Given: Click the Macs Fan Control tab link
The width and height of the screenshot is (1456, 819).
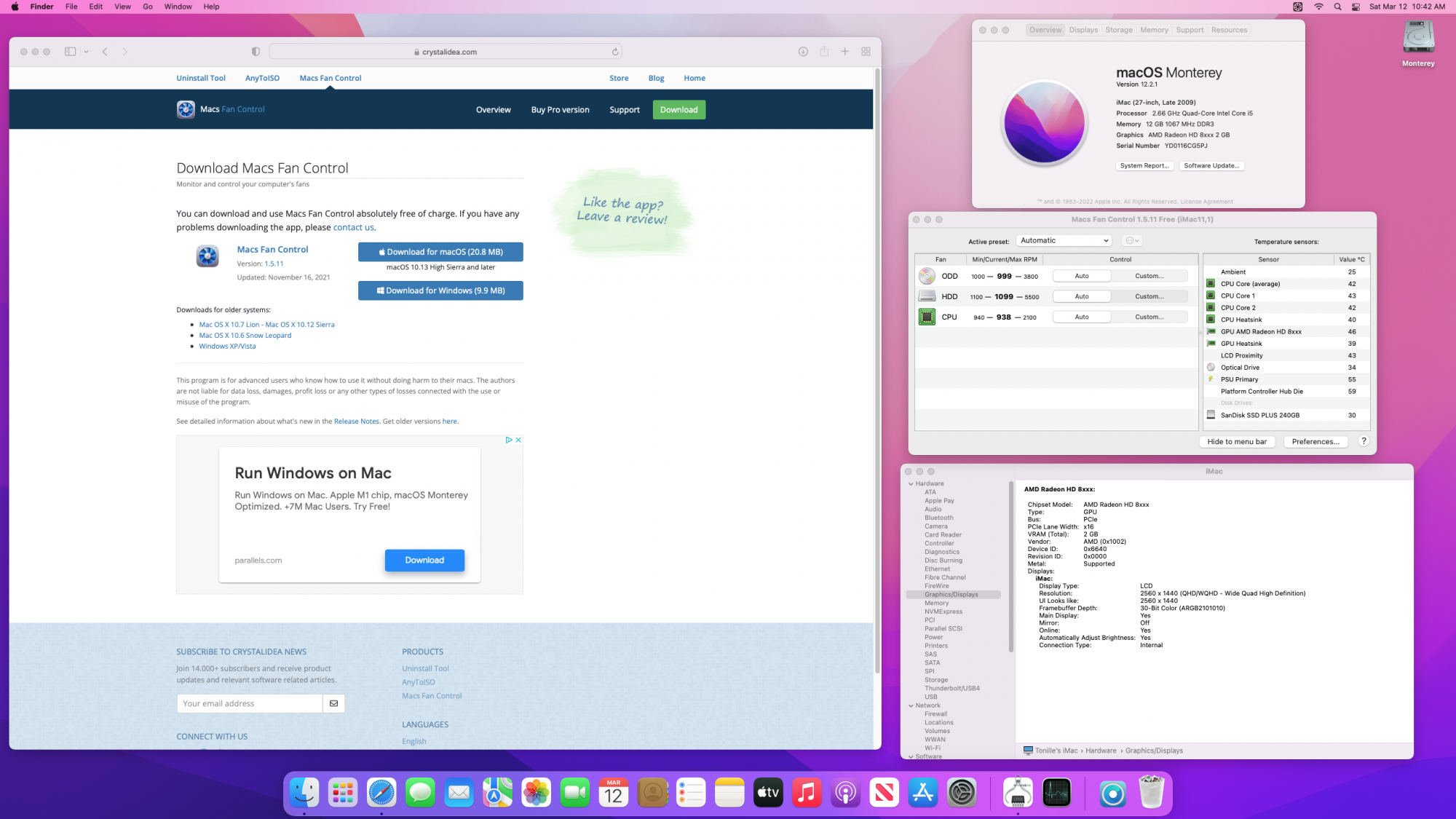Looking at the screenshot, I should coord(331,77).
